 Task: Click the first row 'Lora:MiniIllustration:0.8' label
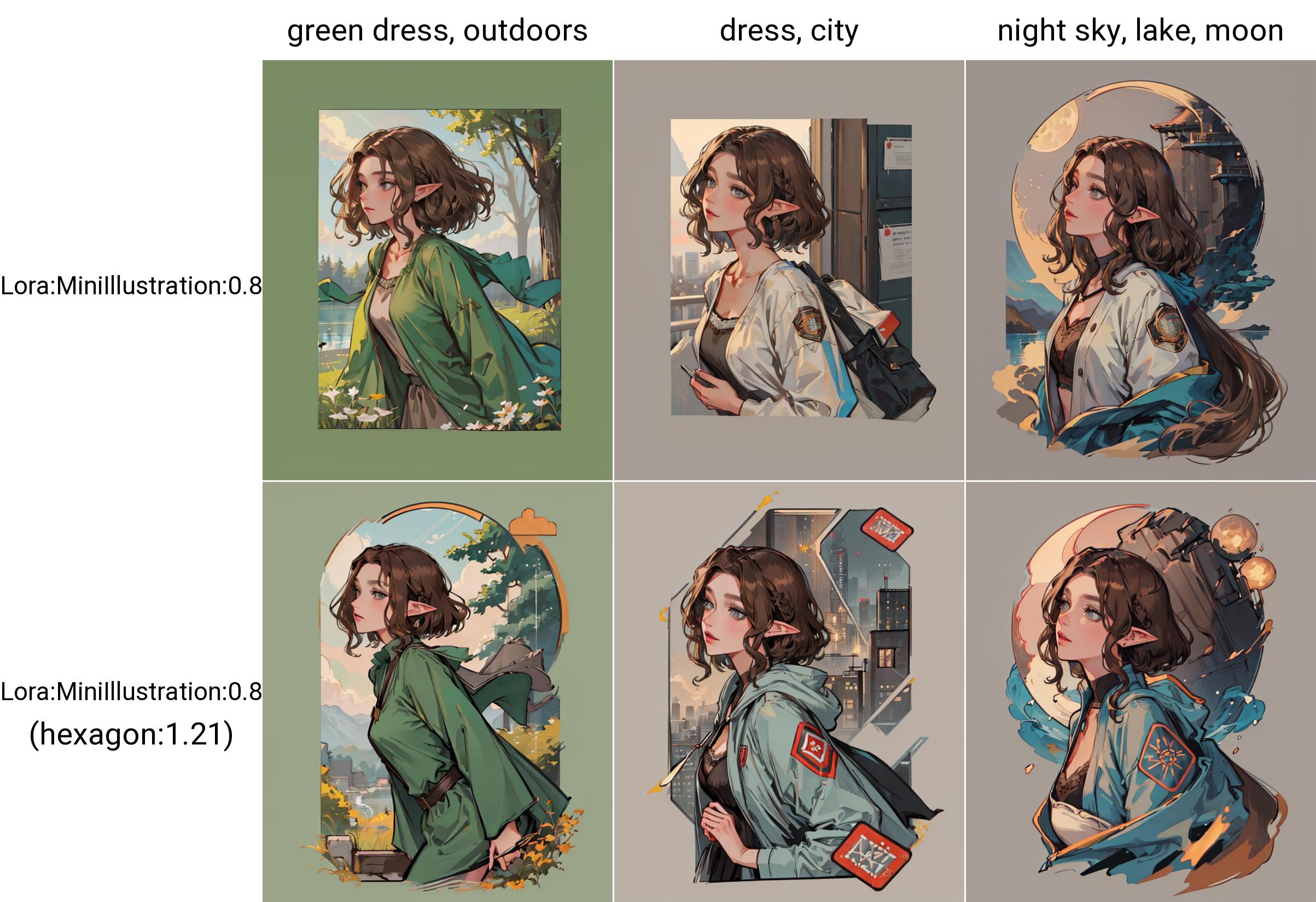pos(131,286)
